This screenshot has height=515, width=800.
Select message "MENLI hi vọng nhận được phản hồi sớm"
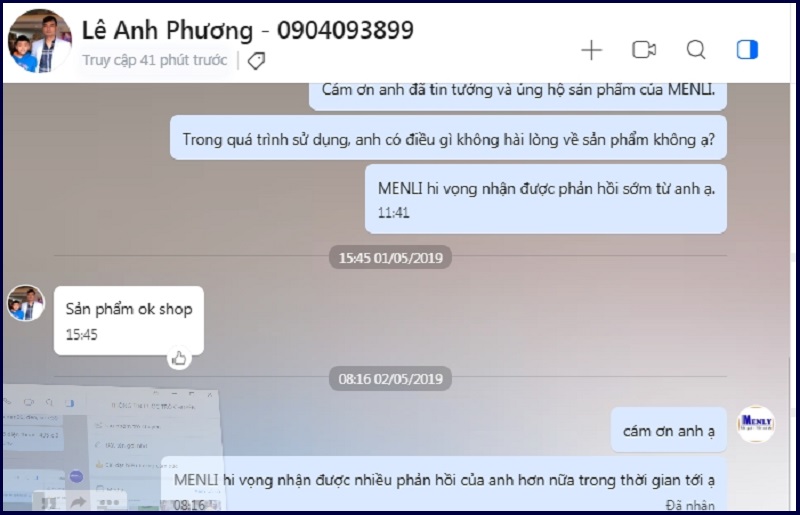546,199
